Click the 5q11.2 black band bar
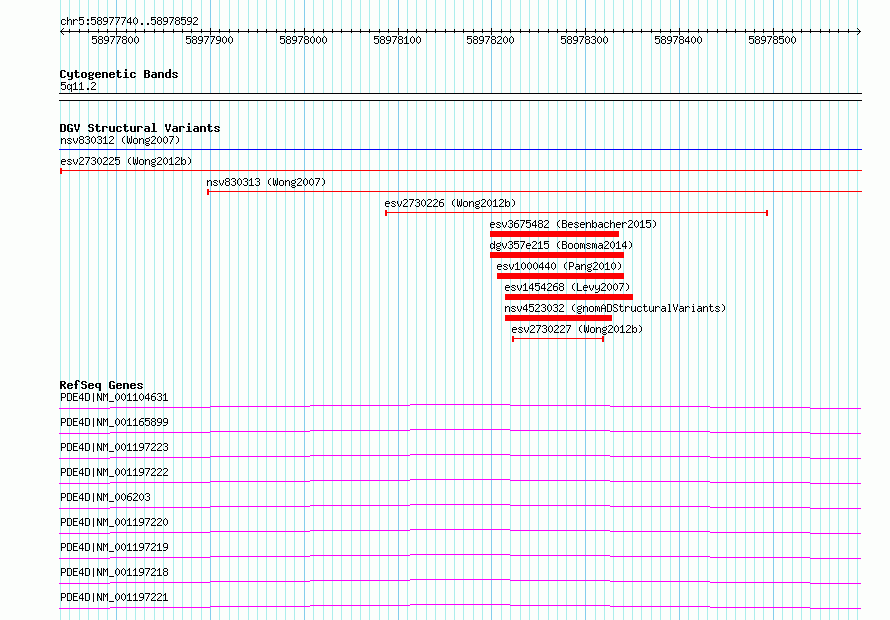890x620 pixels. pos(460,97)
